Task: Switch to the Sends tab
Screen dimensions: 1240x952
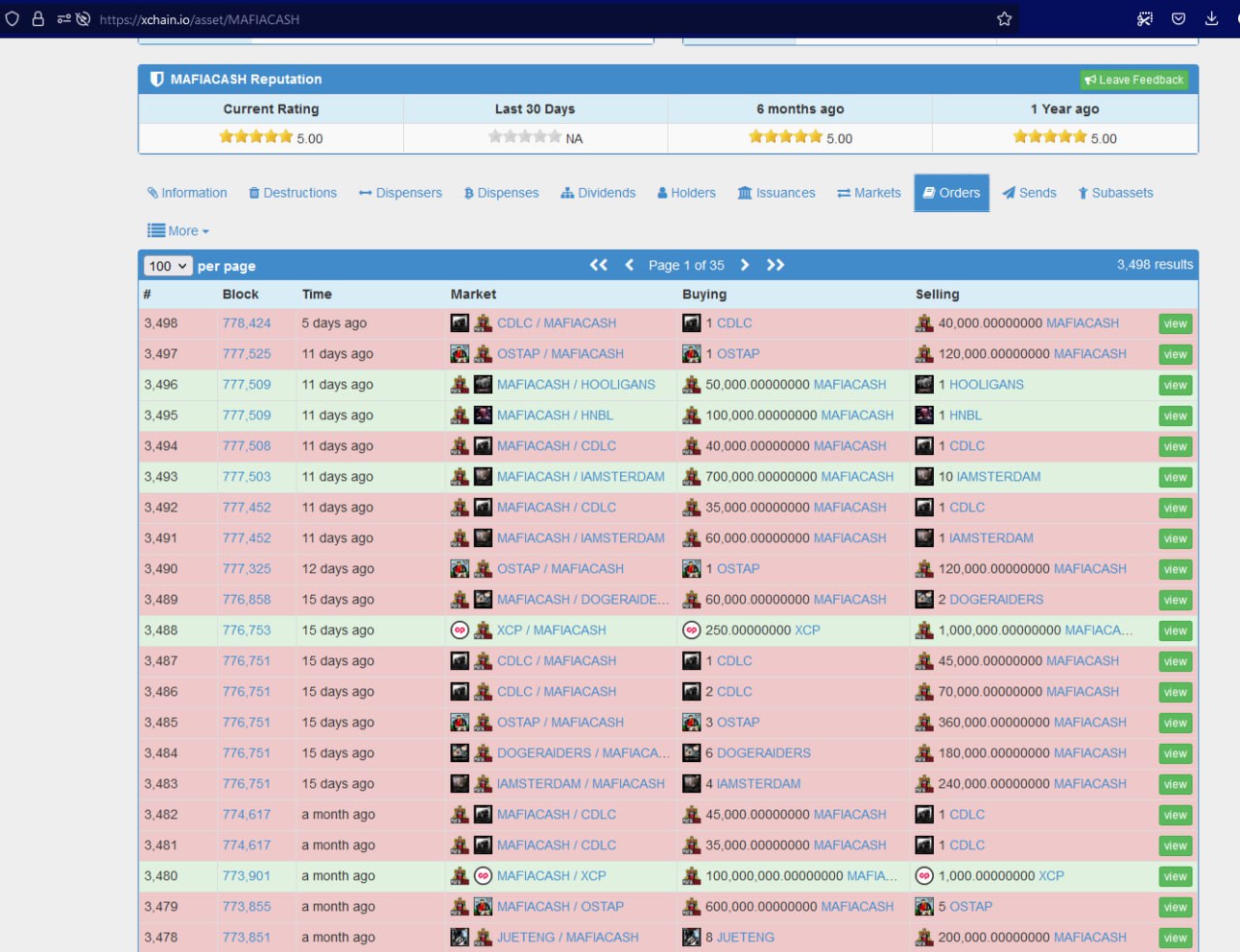Action: (x=1030, y=193)
